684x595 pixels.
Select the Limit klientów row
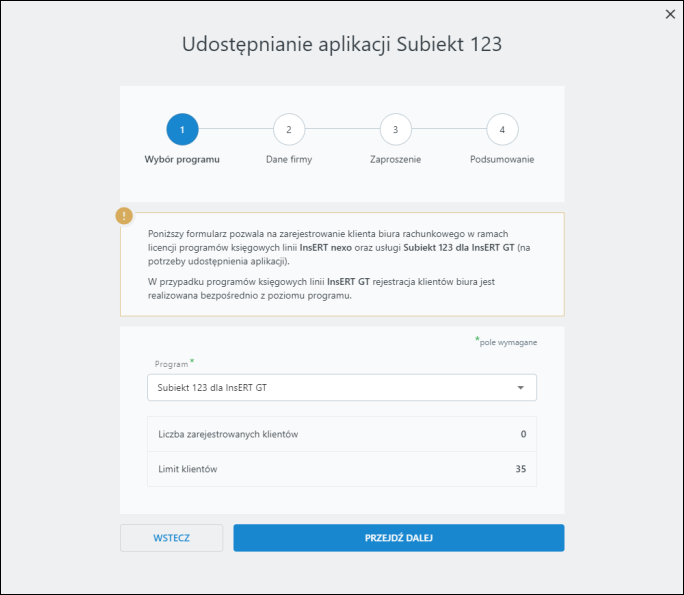tap(342, 469)
